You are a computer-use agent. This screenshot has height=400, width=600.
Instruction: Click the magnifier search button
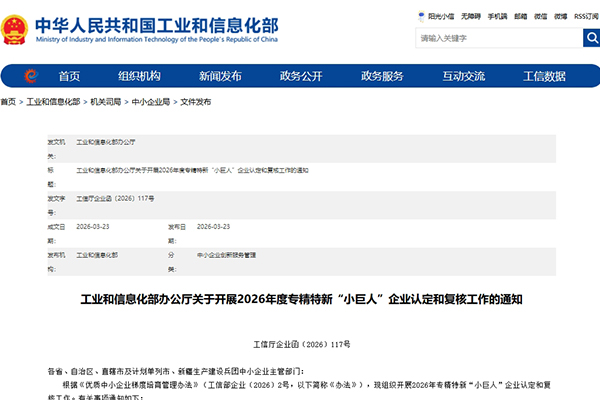(591, 38)
